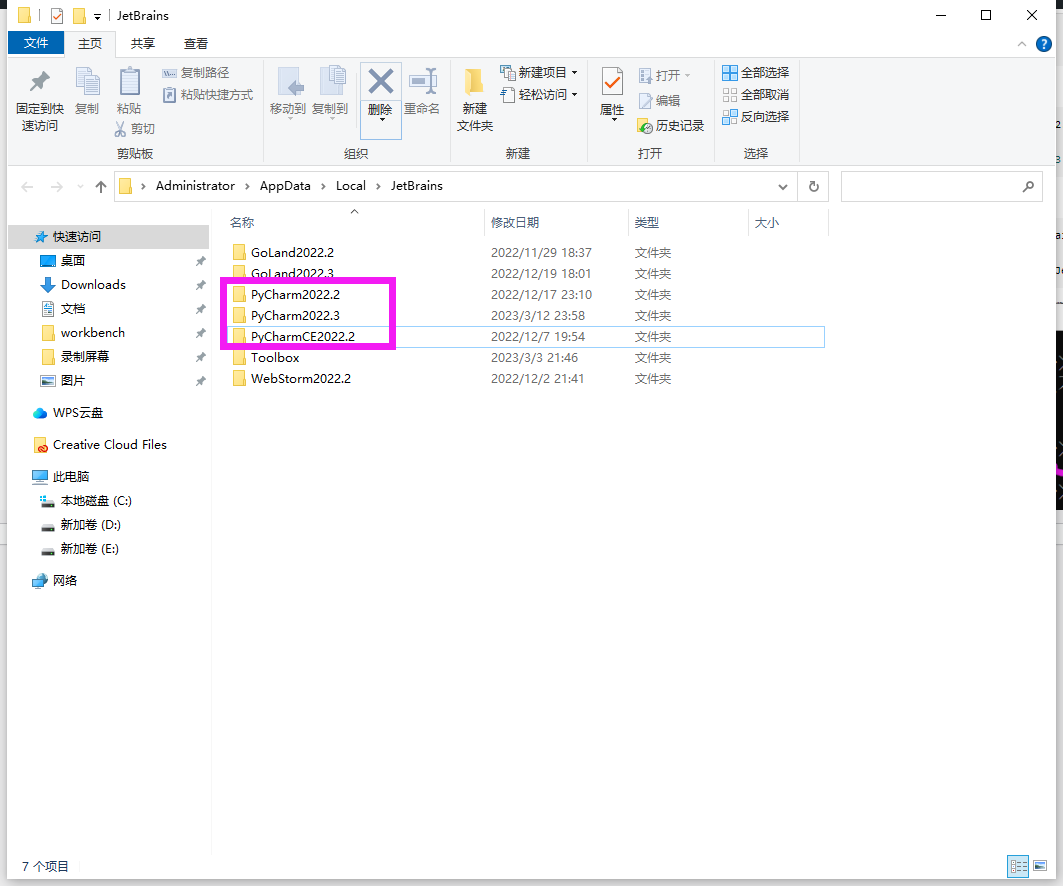
Task: Click the Open (打开) button in the ribbon
Action: [664, 75]
